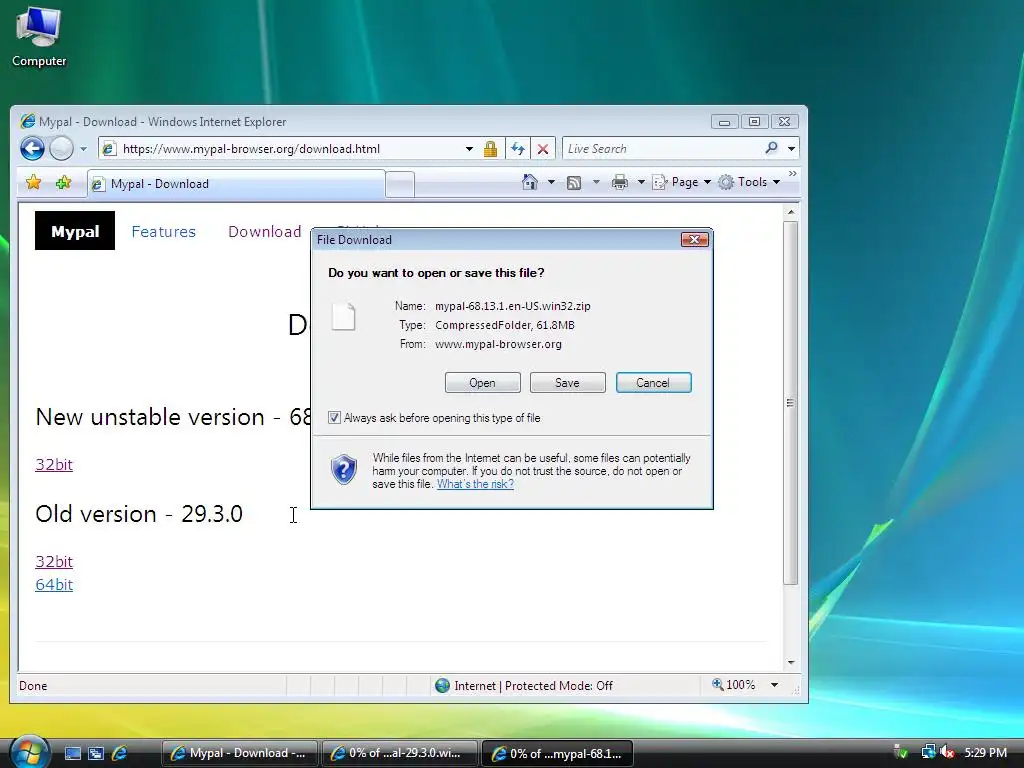This screenshot has width=1024, height=768.
Task: Open the What's the risk? help link
Action: 475,484
